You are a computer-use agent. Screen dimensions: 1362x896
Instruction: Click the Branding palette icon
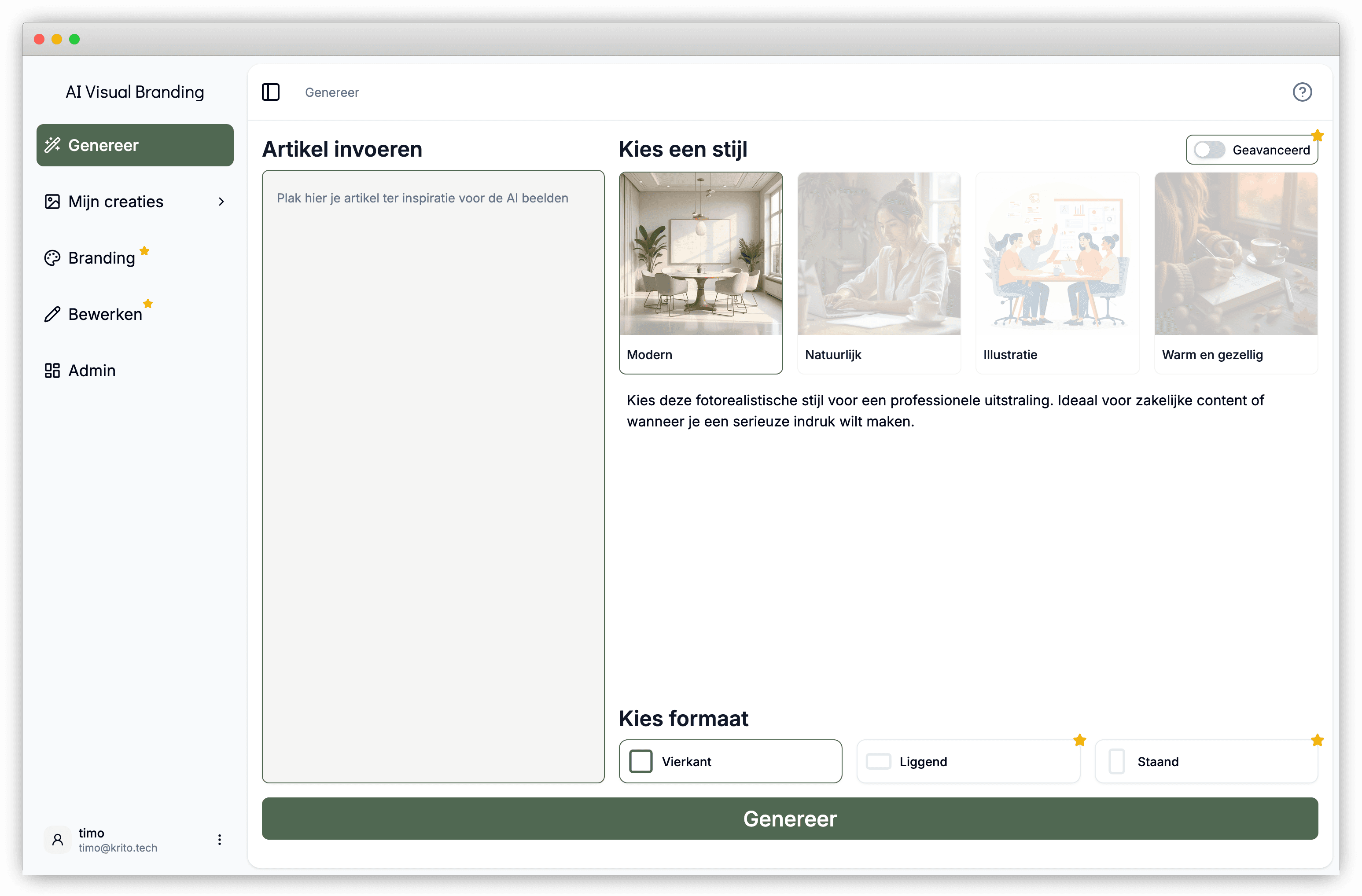(52, 257)
